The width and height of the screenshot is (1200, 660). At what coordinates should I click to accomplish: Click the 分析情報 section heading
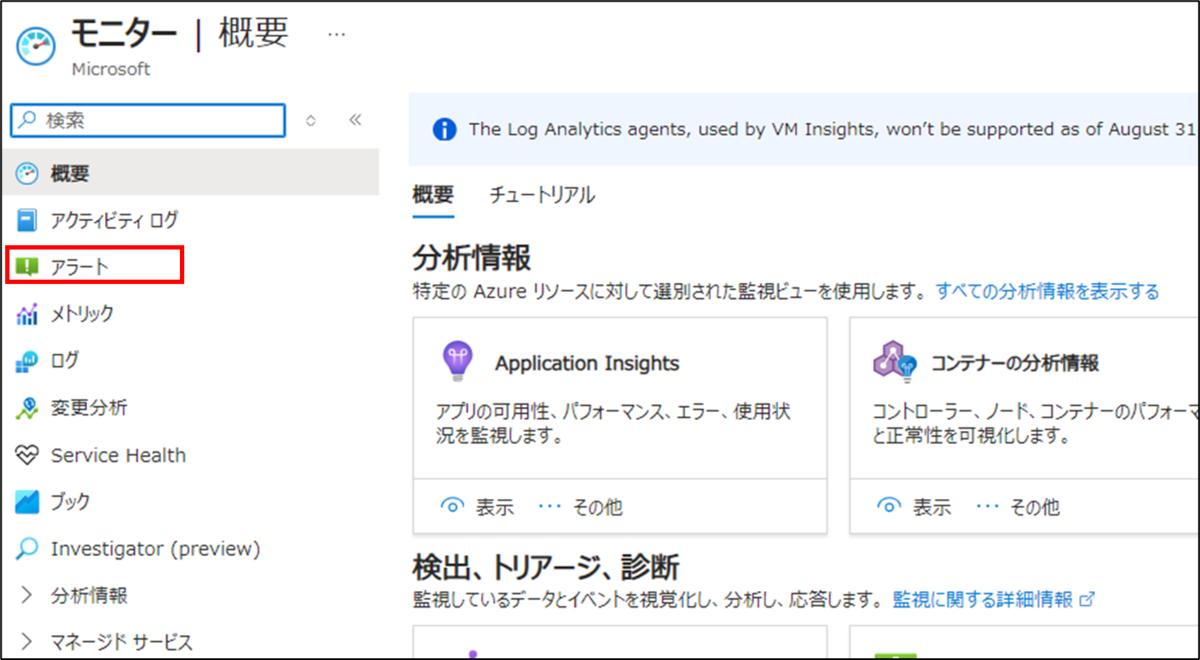471,257
